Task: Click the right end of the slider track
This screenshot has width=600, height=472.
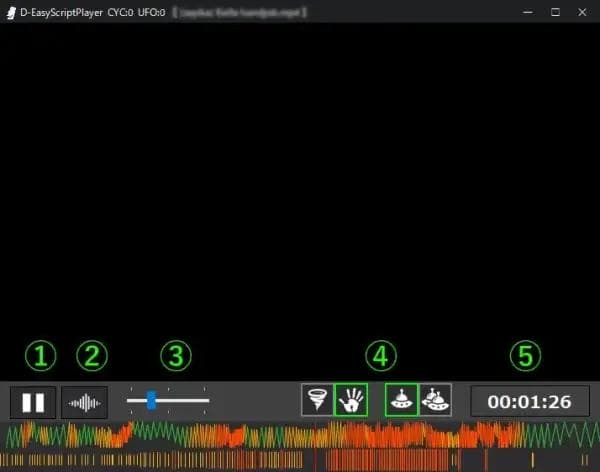Action: click(x=207, y=400)
